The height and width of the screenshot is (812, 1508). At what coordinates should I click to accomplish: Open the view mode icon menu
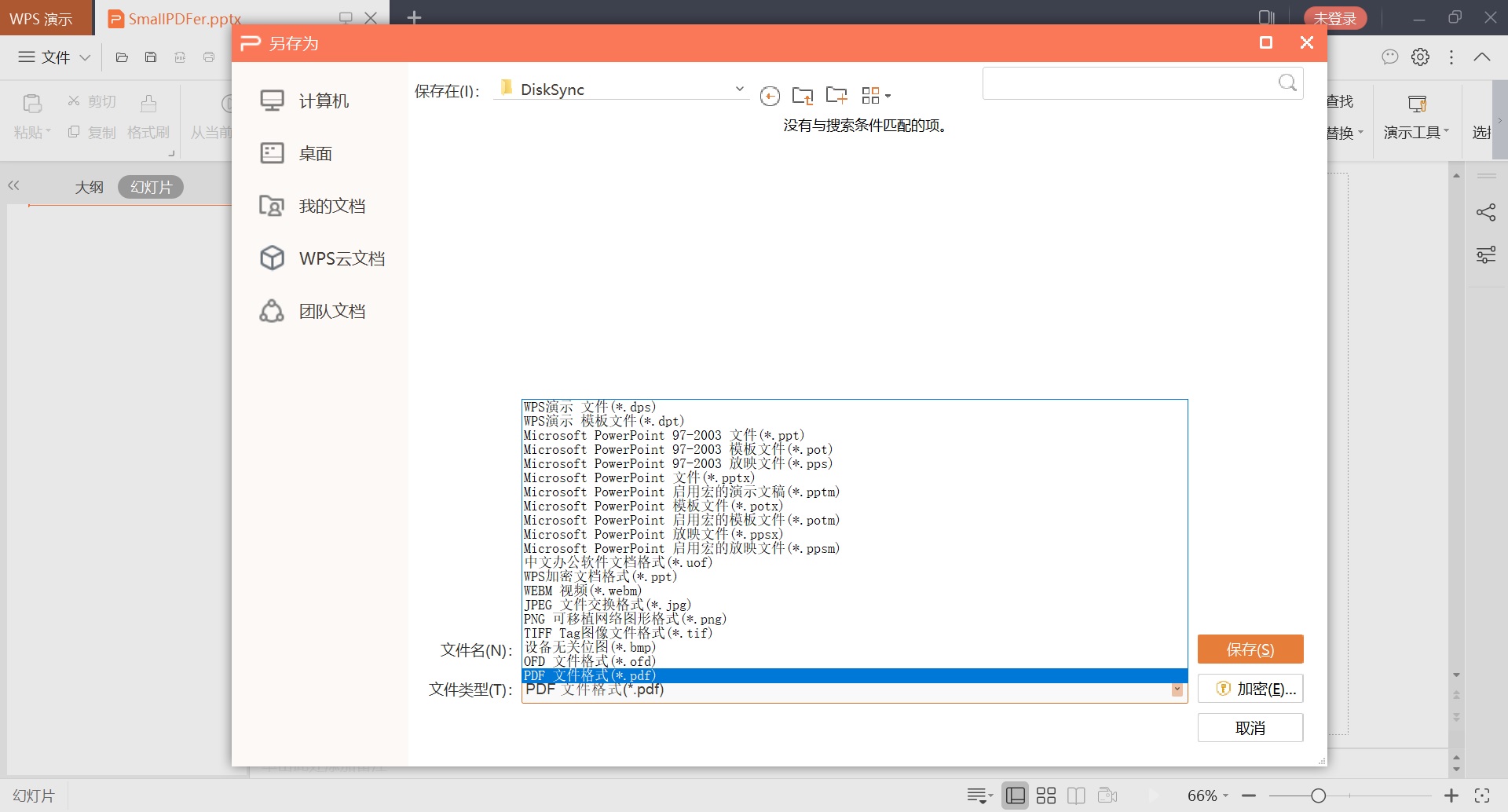(875, 96)
